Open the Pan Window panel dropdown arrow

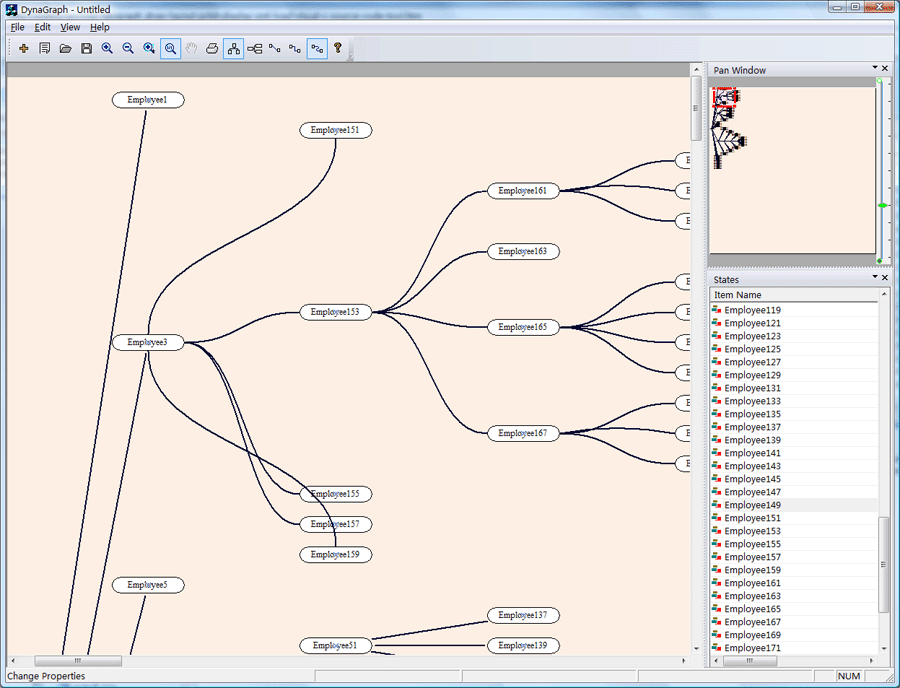click(x=873, y=69)
